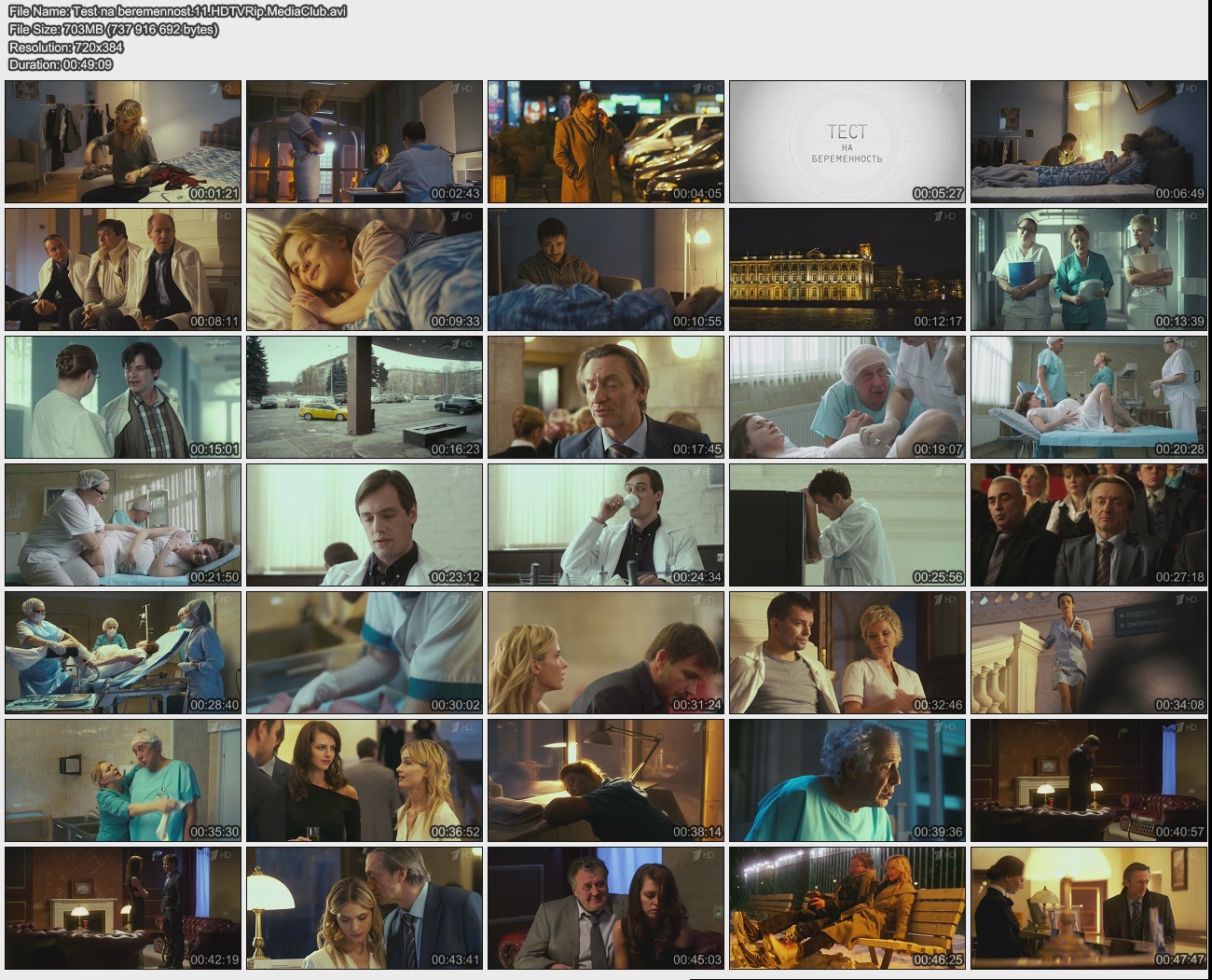Select the park bench frame at 00:46:25

coord(847,908)
